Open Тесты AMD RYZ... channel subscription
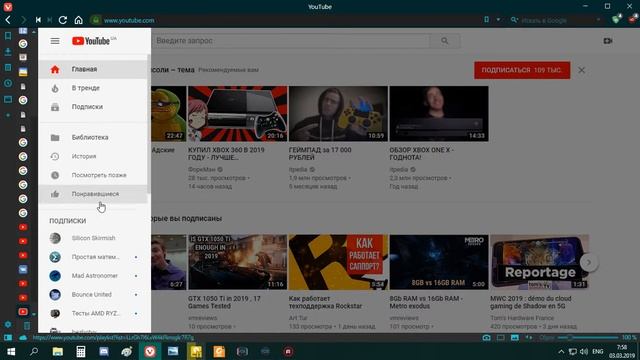Screen dimensions: 640x360 click(93, 313)
